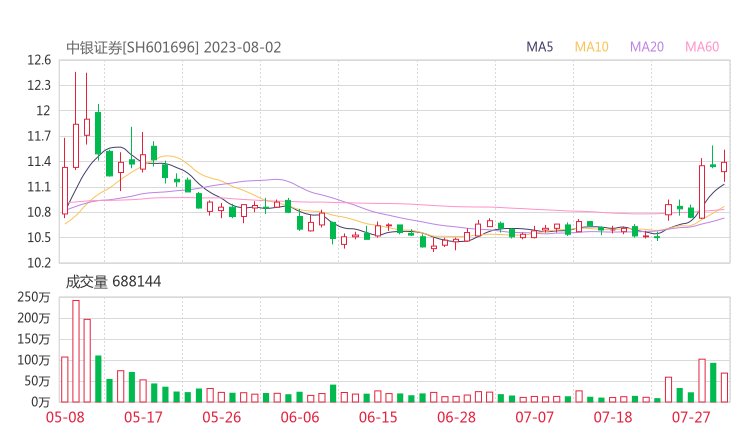Click the 200万 volume axis label

pos(34,319)
